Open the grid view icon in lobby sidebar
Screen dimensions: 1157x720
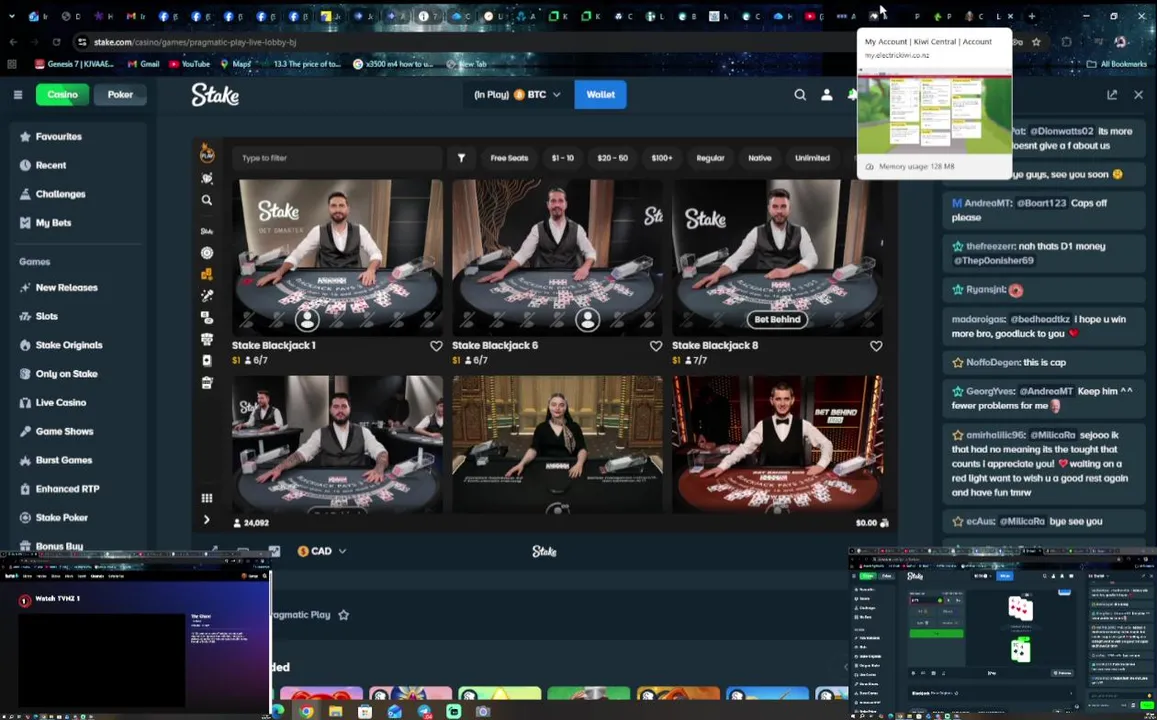[207, 498]
